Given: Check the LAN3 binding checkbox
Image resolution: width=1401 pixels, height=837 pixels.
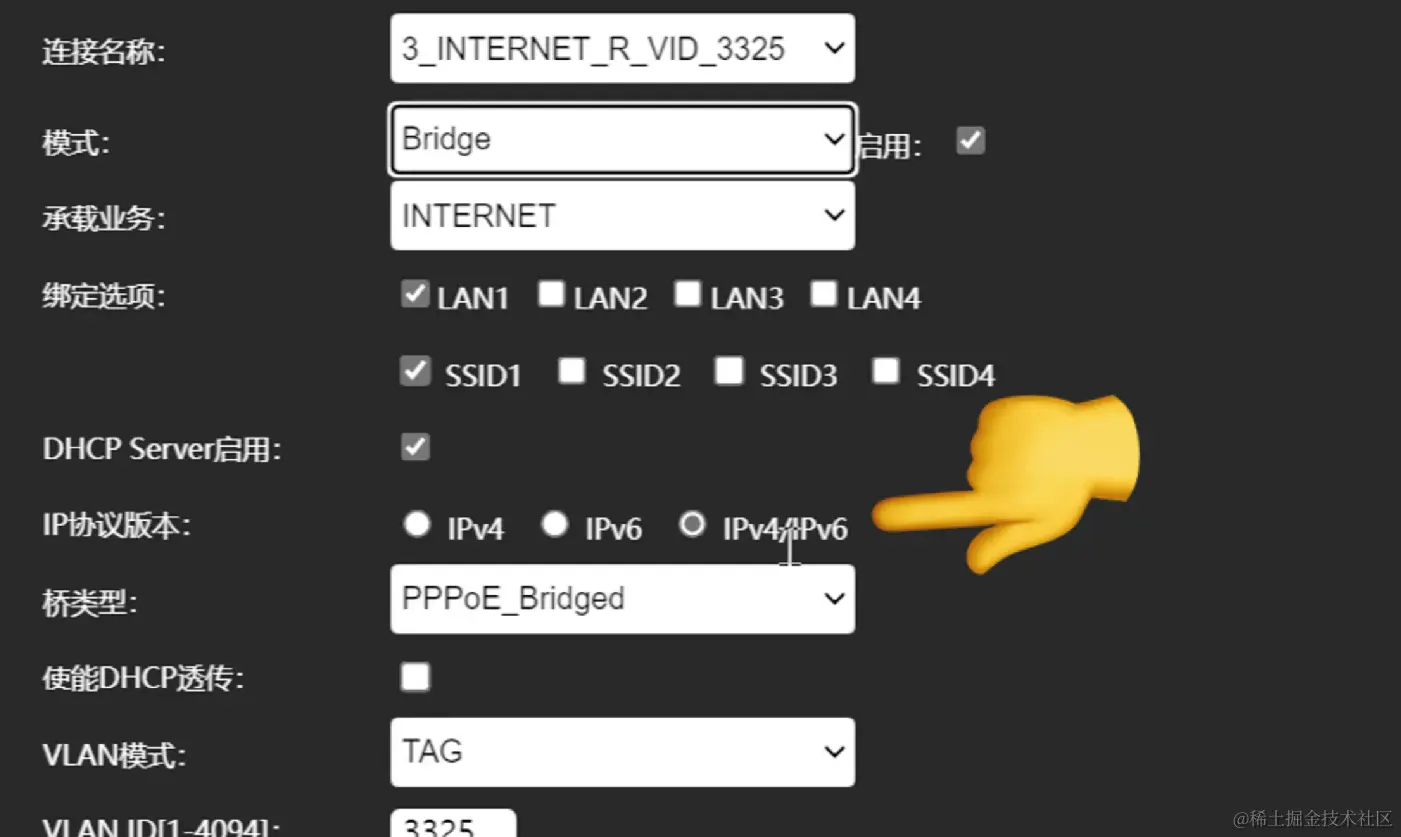Looking at the screenshot, I should [687, 294].
